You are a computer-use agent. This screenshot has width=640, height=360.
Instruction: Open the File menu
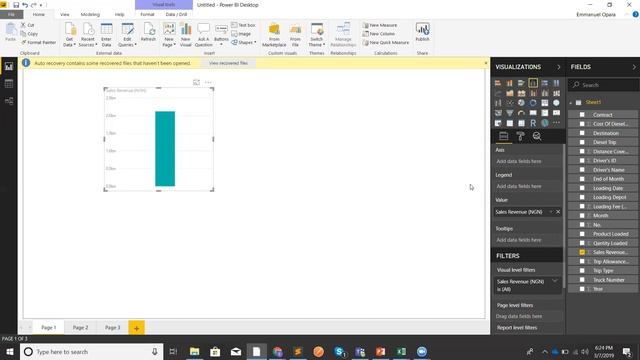coord(11,14)
